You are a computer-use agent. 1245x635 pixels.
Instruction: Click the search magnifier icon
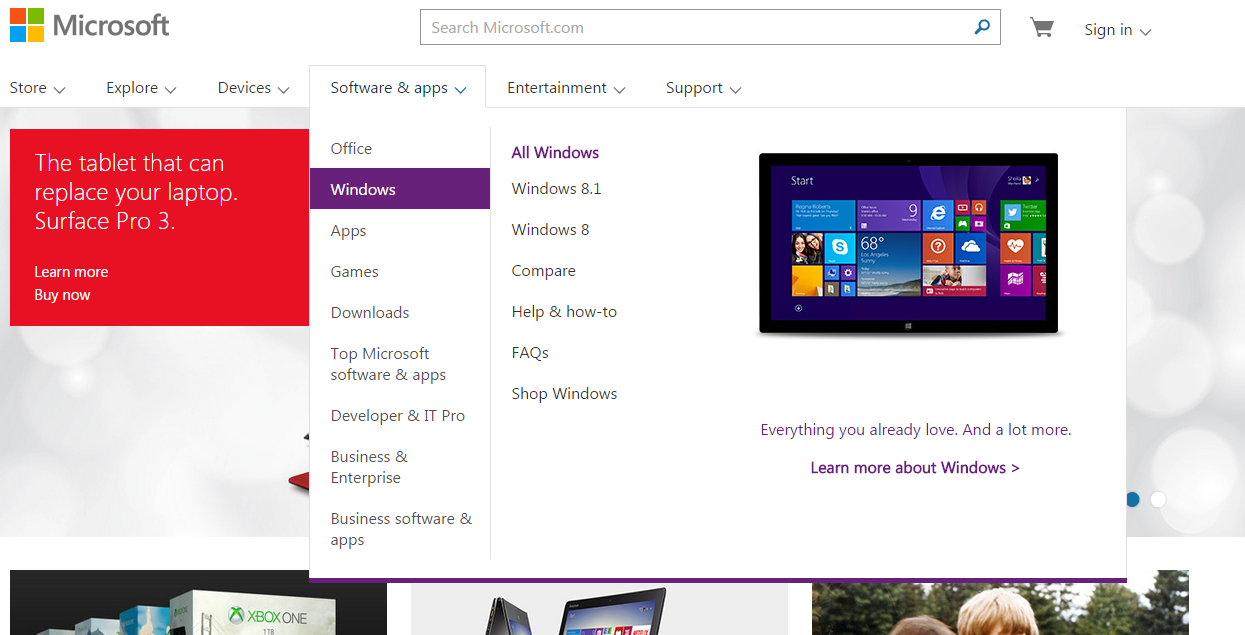[982, 27]
